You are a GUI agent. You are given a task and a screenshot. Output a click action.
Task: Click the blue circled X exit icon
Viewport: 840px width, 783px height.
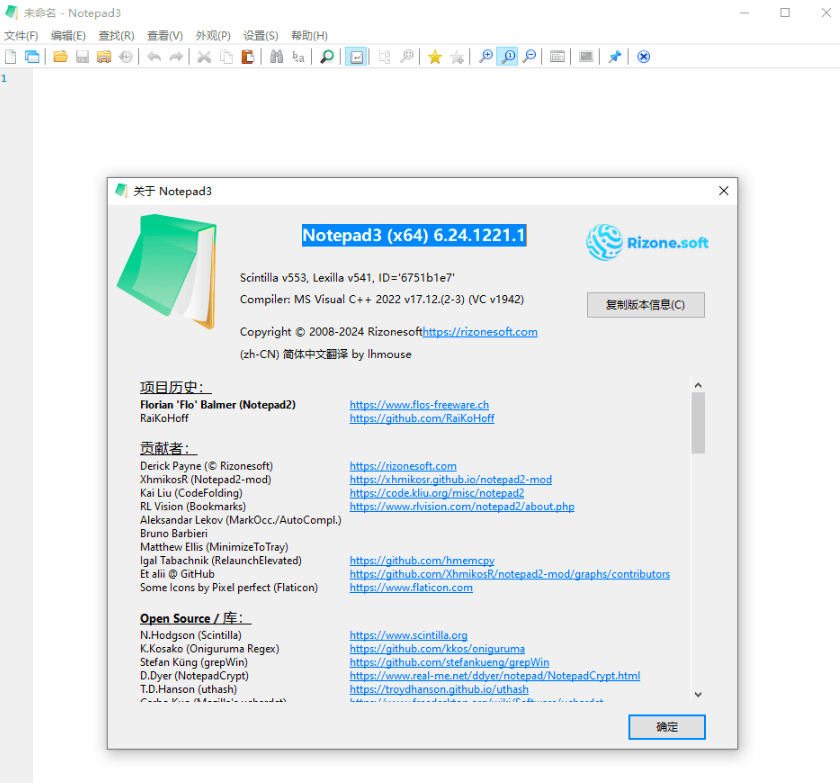643,57
